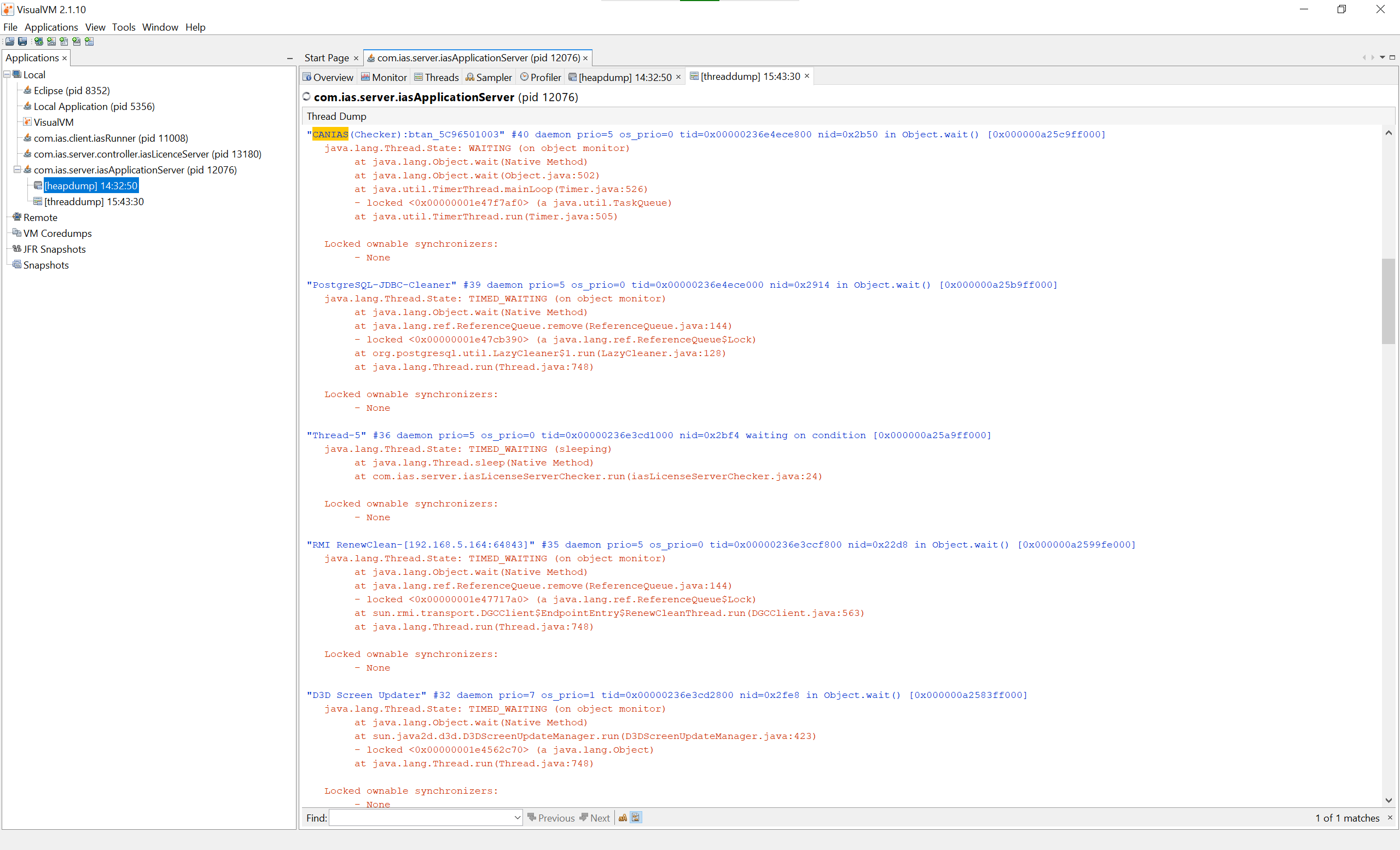
Task: Close the Find bar with its X
Action: (1390, 818)
